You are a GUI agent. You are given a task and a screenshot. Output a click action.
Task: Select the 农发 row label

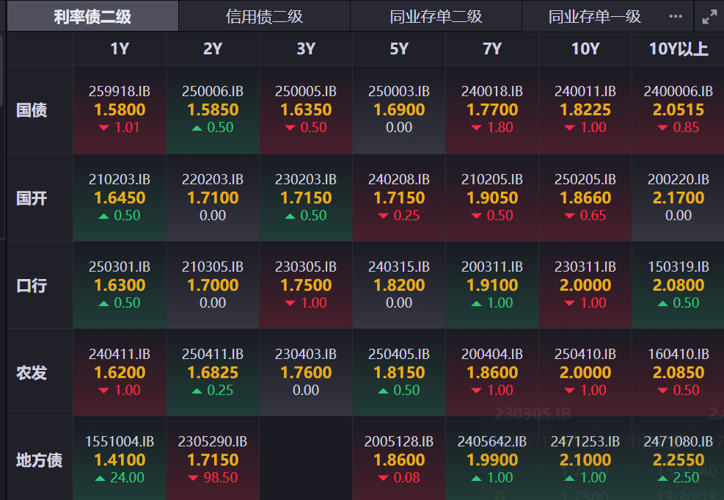32,373
